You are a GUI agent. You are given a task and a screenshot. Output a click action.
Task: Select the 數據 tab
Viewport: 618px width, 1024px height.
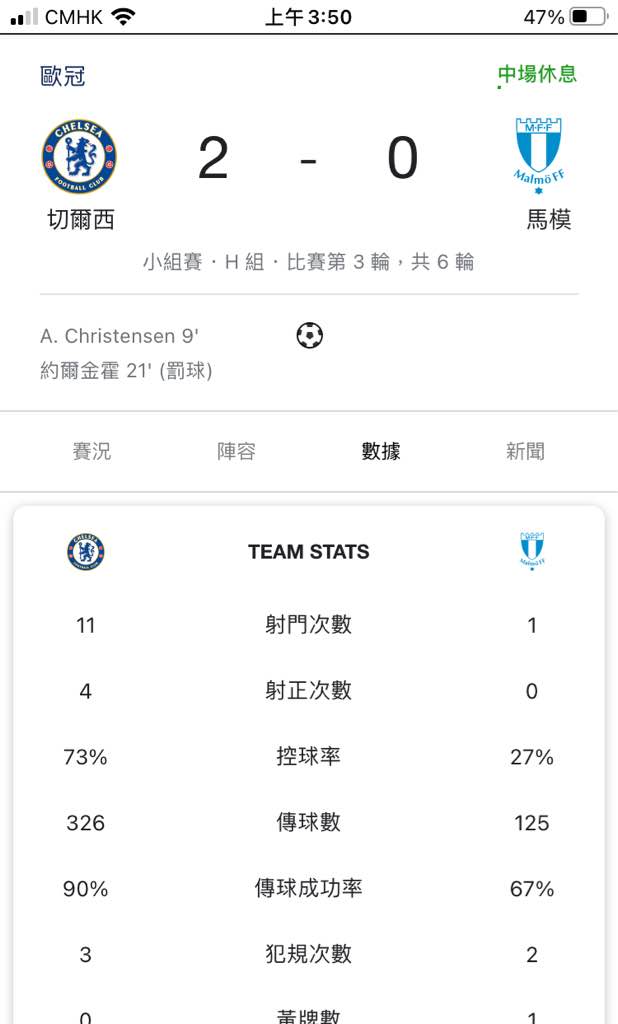381,451
